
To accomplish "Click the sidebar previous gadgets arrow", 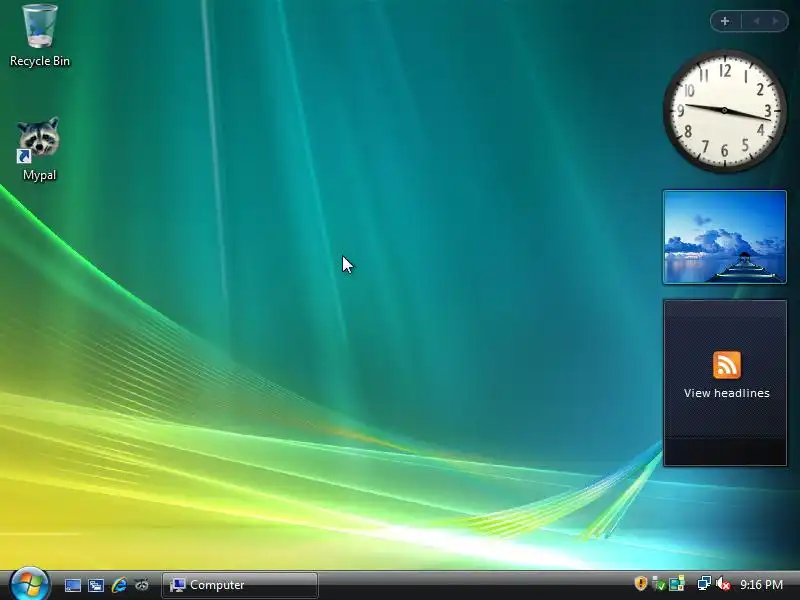I will pyautogui.click(x=756, y=21).
